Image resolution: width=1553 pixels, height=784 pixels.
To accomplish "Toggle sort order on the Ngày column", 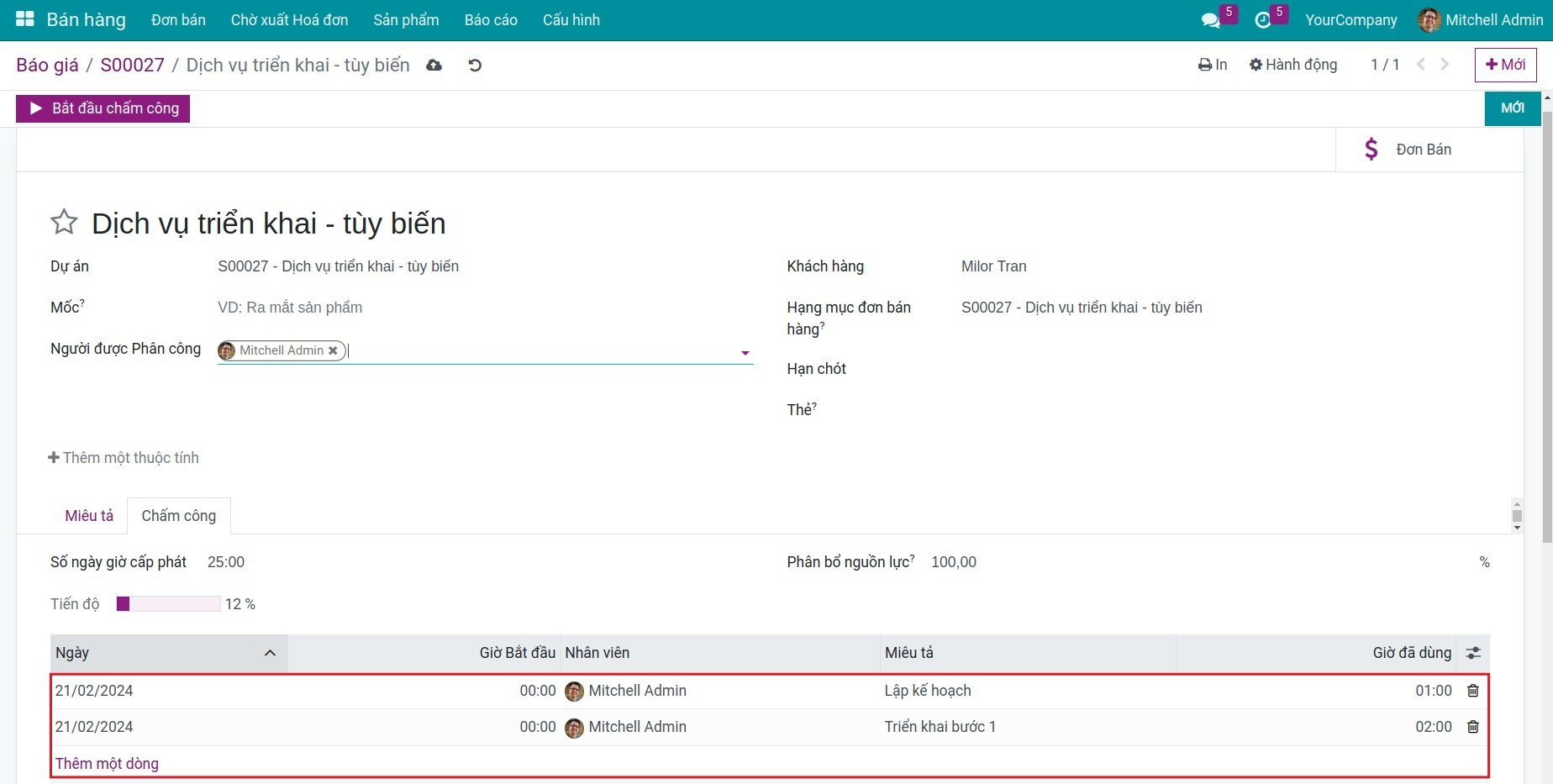I will click(168, 653).
